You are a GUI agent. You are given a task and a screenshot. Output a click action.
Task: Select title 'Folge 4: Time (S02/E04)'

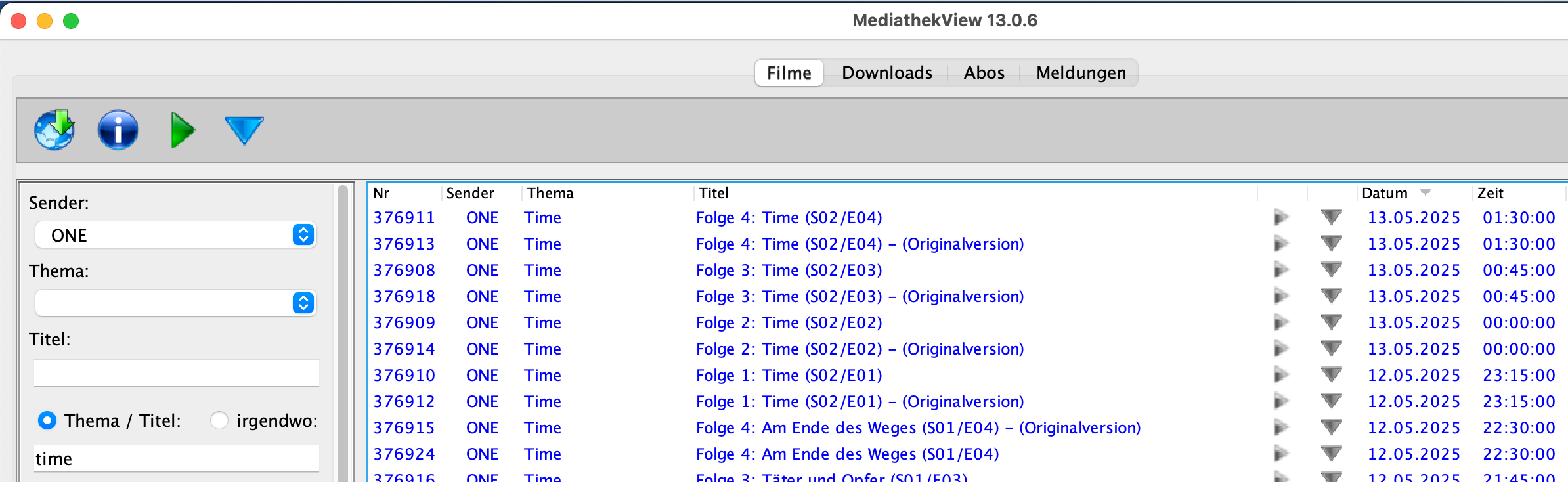[789, 217]
